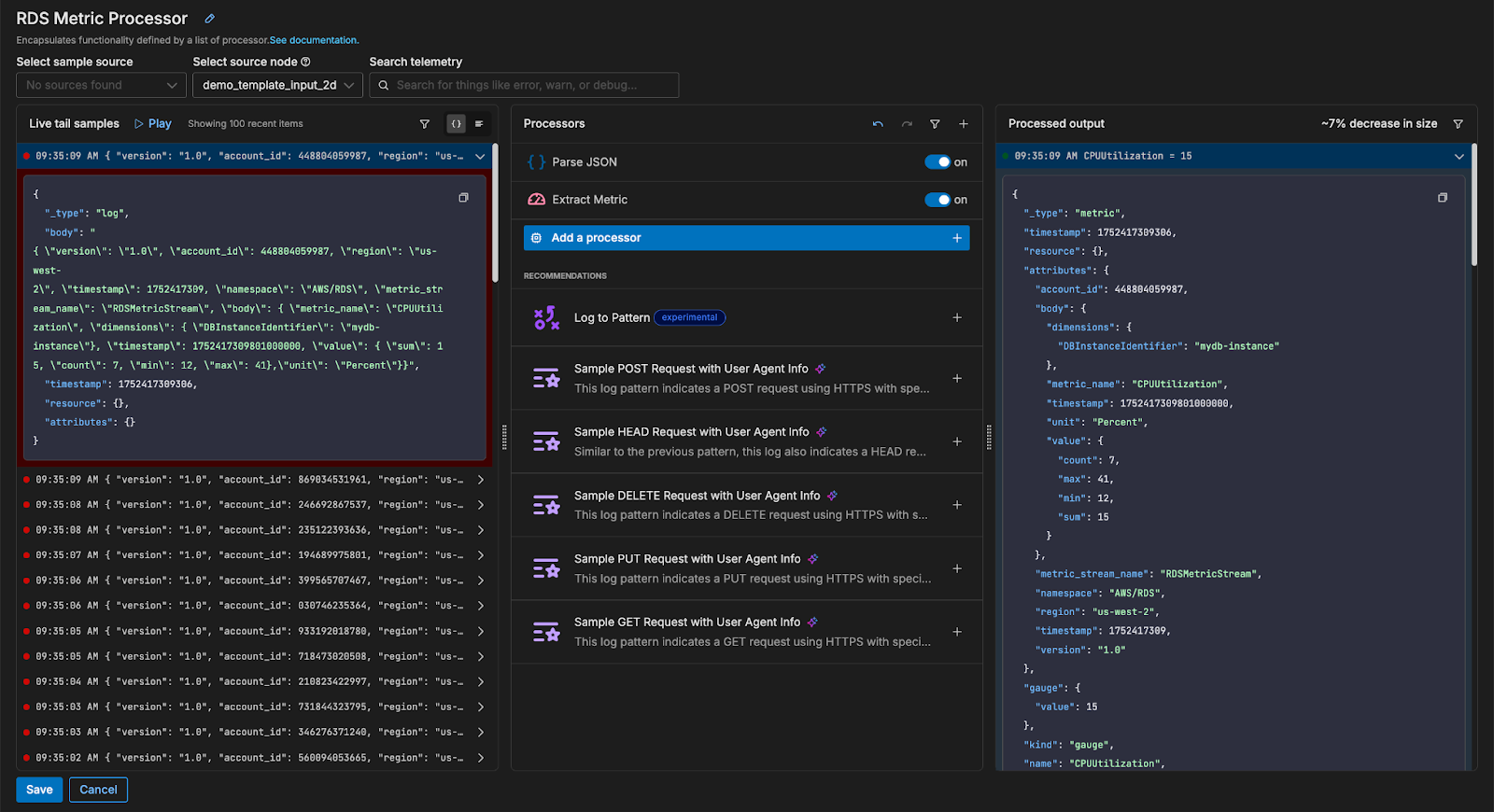This screenshot has height=812, width=1494.
Task: Open the filter in Processed output panel
Action: pyautogui.click(x=1458, y=124)
